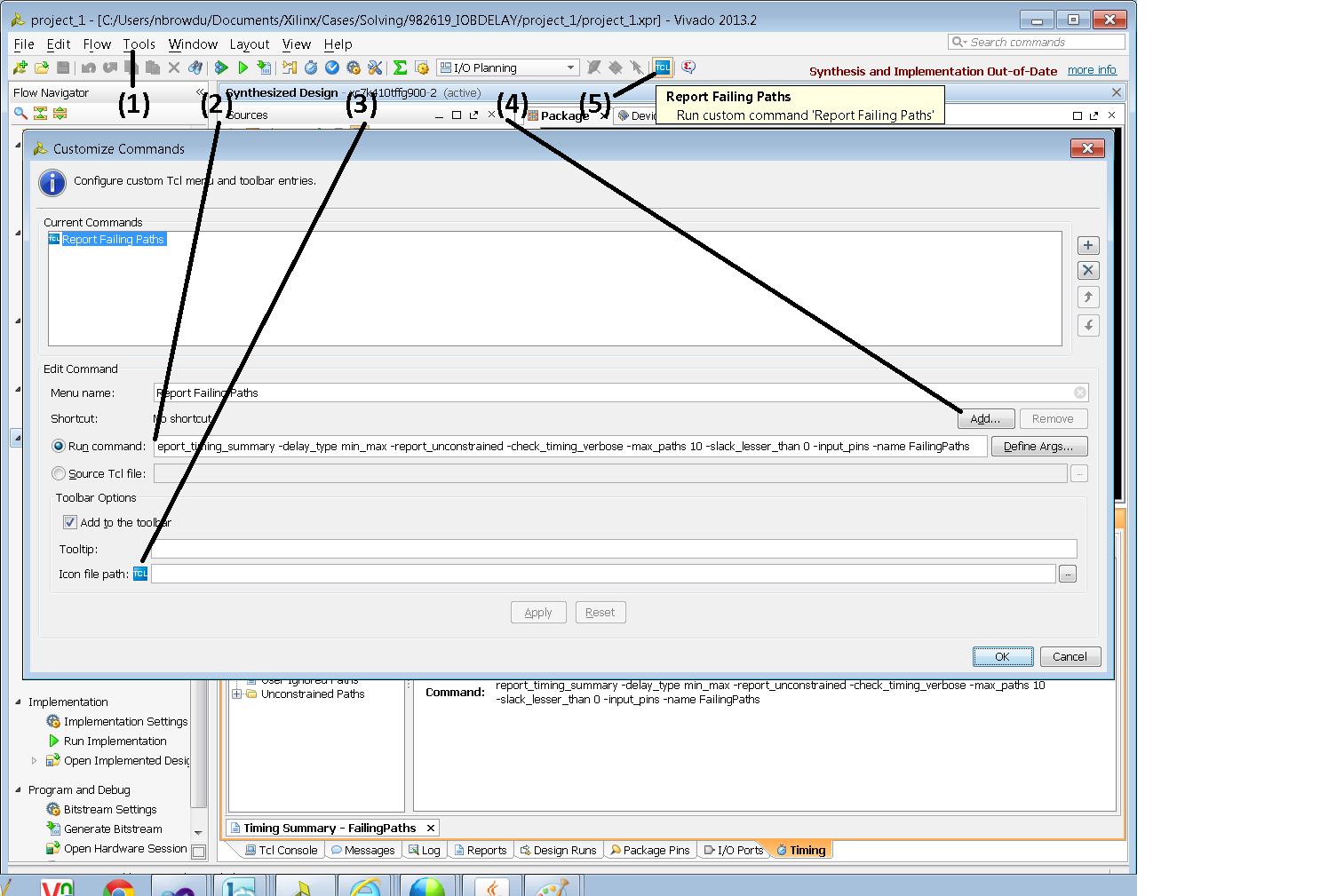Click the X icon to delete selected command
The image size is (1336, 896).
click(1088, 271)
